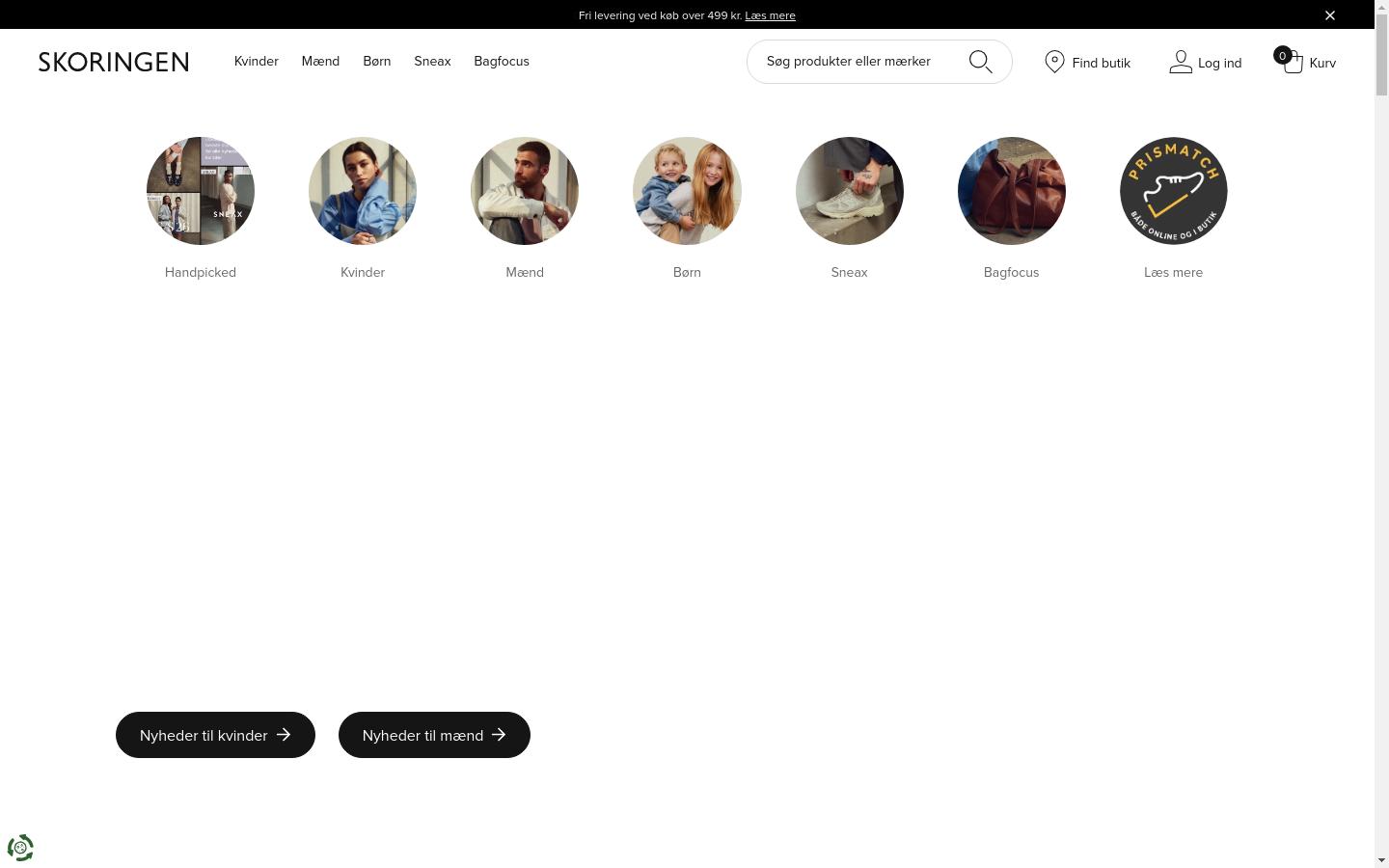Screen dimensions: 1389x868
Task: Click the Nyheder til kvinder button
Action: (215, 735)
